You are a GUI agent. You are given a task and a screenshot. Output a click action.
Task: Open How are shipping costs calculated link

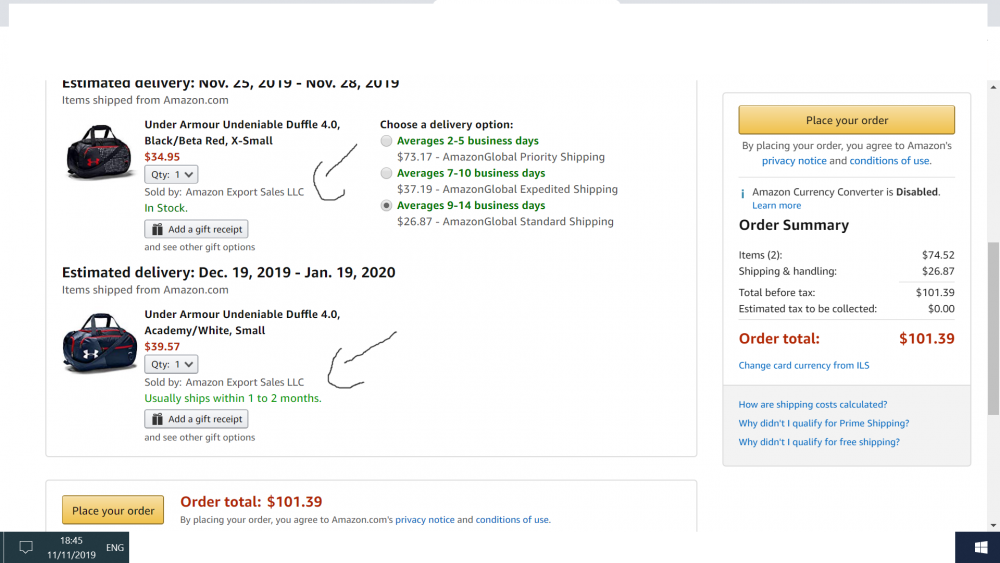pyautogui.click(x=812, y=404)
